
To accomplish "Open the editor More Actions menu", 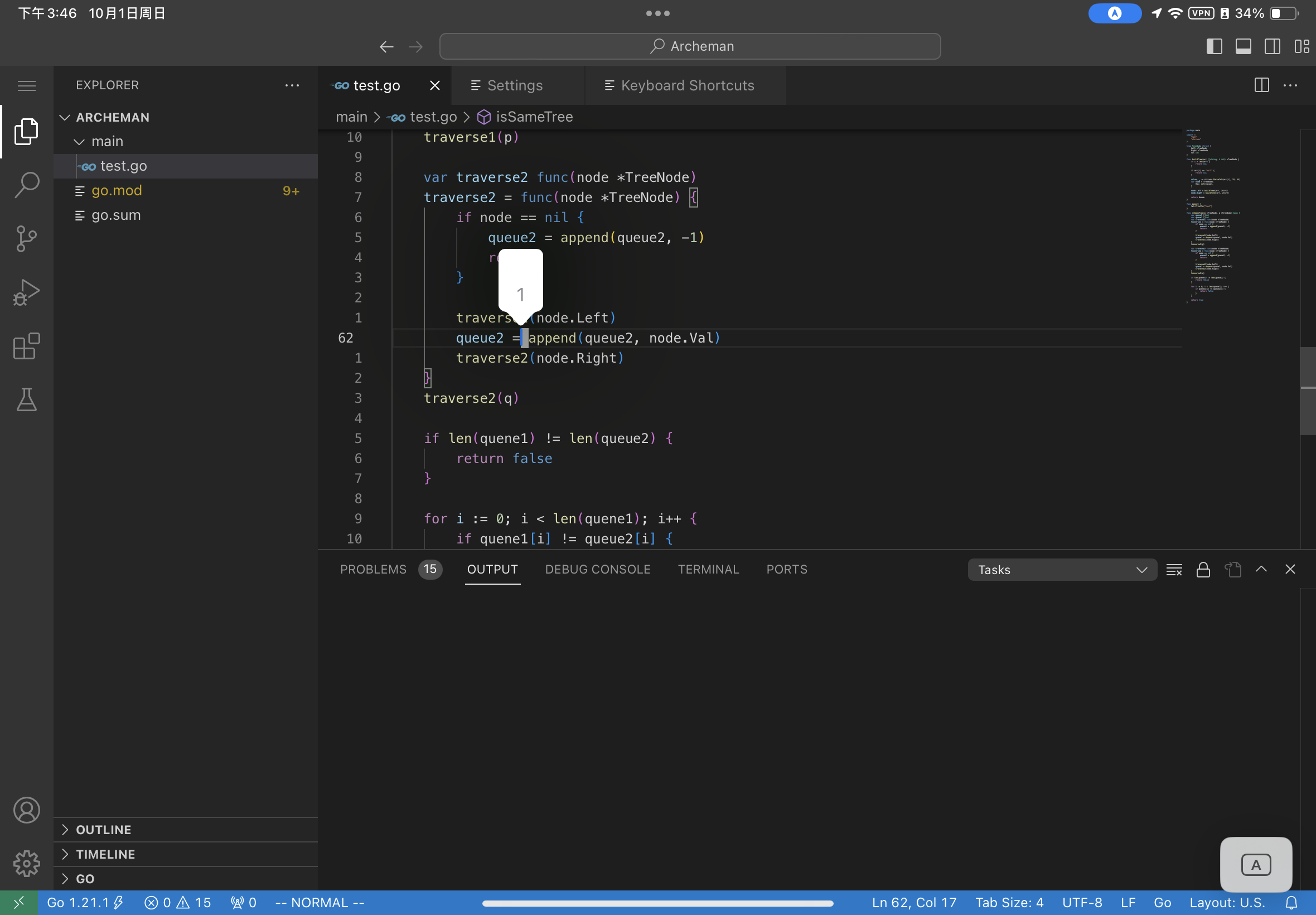I will 1290,85.
